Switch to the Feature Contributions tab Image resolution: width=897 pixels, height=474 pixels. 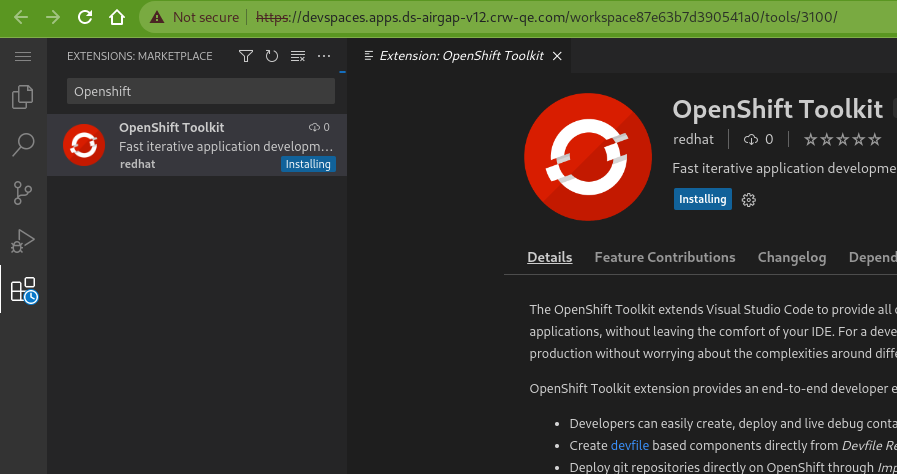click(664, 258)
